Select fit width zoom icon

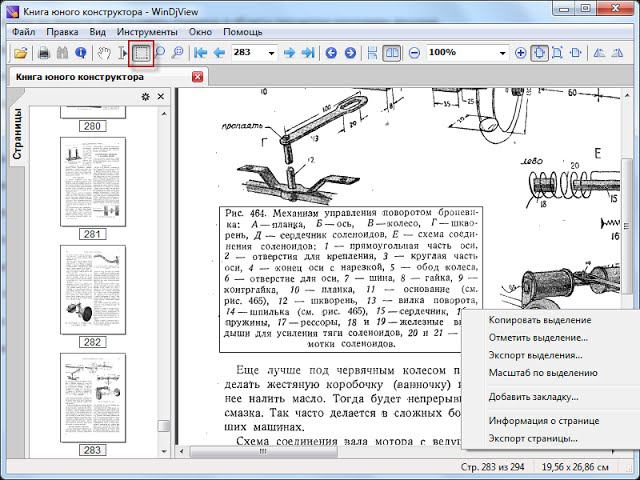pos(576,53)
